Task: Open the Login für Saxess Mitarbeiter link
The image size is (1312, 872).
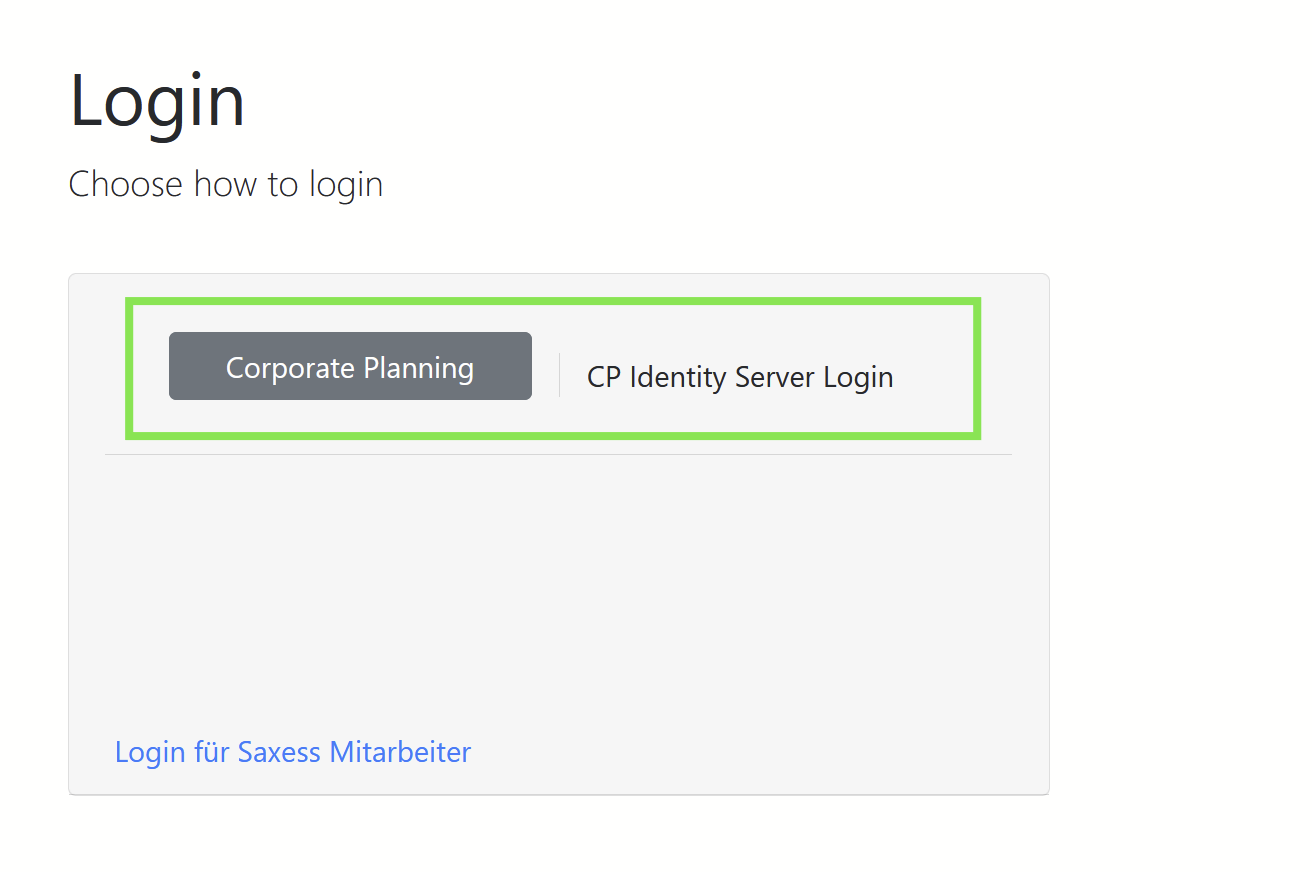Action: tap(292, 752)
